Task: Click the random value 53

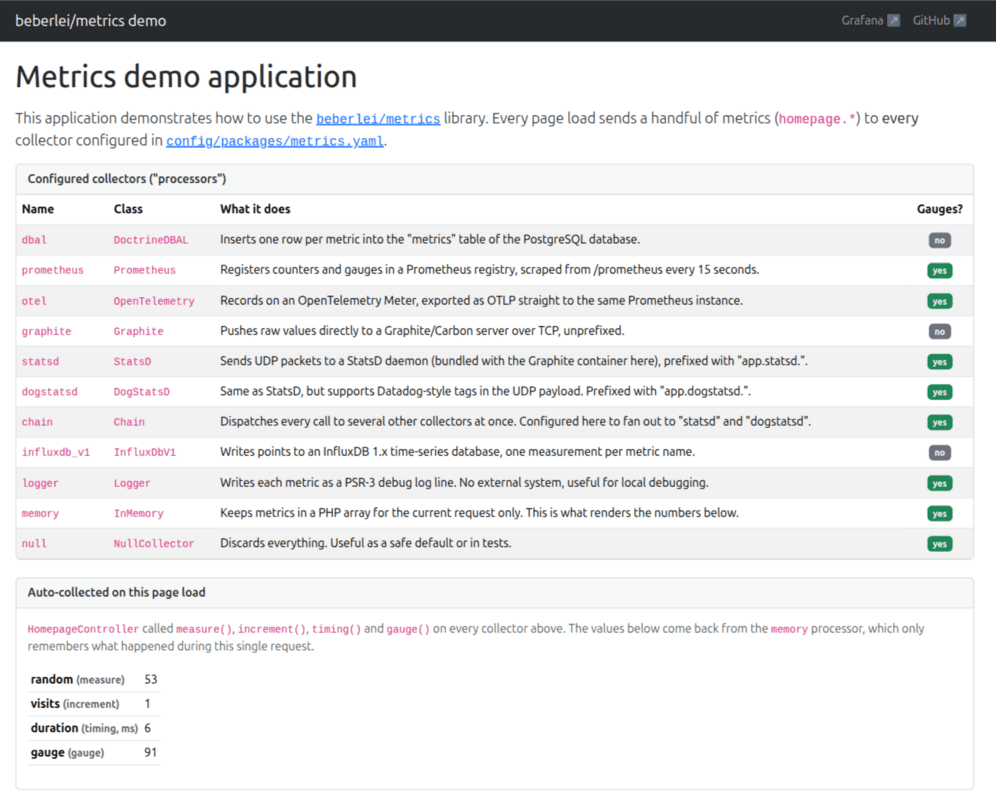Action: point(151,680)
